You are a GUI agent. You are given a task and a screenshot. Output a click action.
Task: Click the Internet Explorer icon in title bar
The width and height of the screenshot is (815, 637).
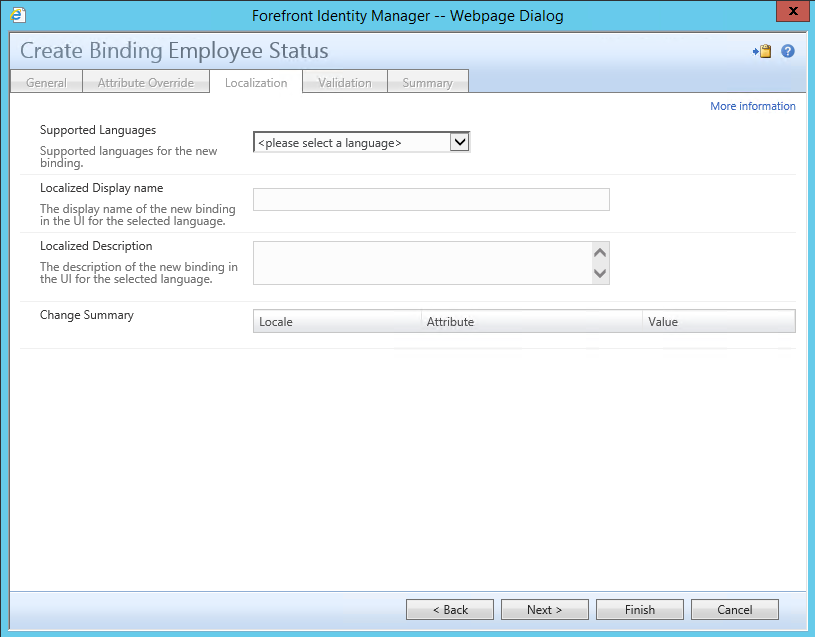[x=18, y=15]
